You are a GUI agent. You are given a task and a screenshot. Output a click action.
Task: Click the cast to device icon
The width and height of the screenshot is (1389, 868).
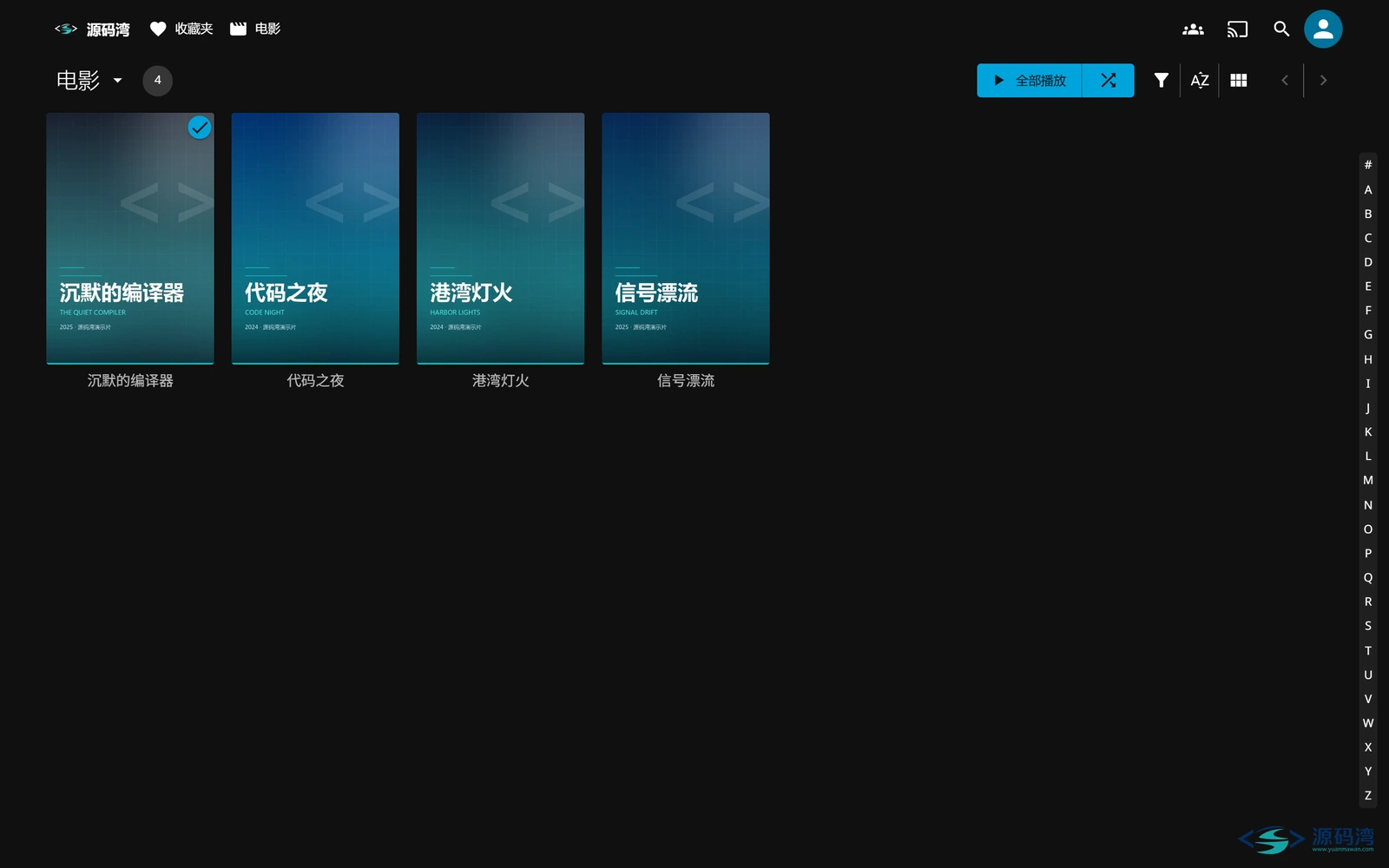coord(1237,30)
